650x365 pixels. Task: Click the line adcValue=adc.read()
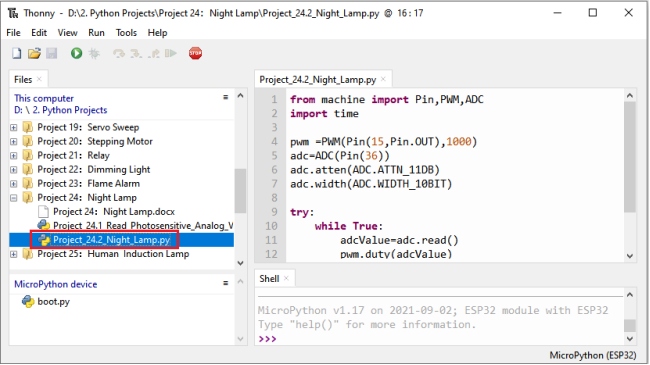tap(399, 240)
